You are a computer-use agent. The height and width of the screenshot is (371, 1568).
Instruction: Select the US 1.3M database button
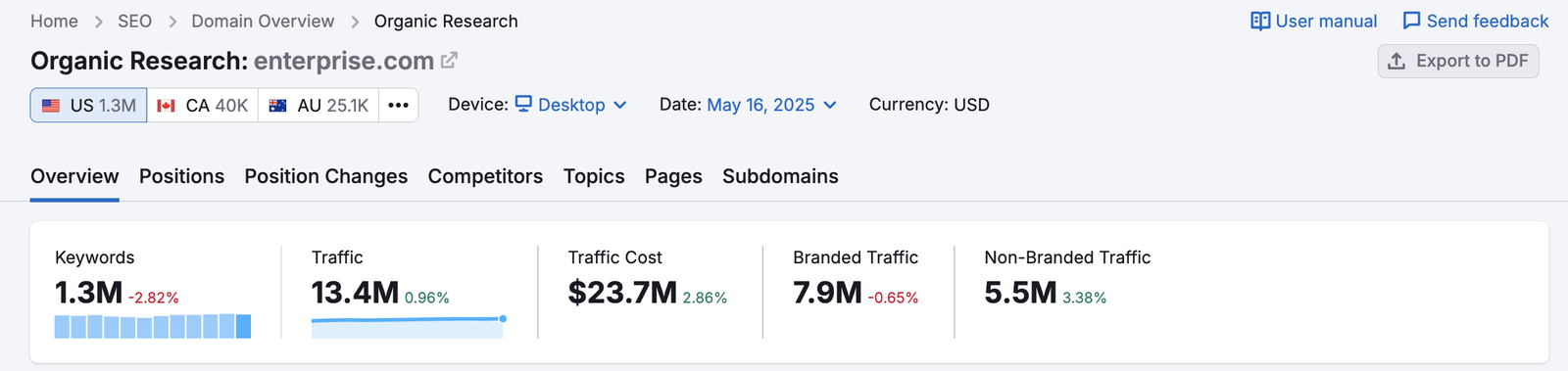(x=89, y=105)
